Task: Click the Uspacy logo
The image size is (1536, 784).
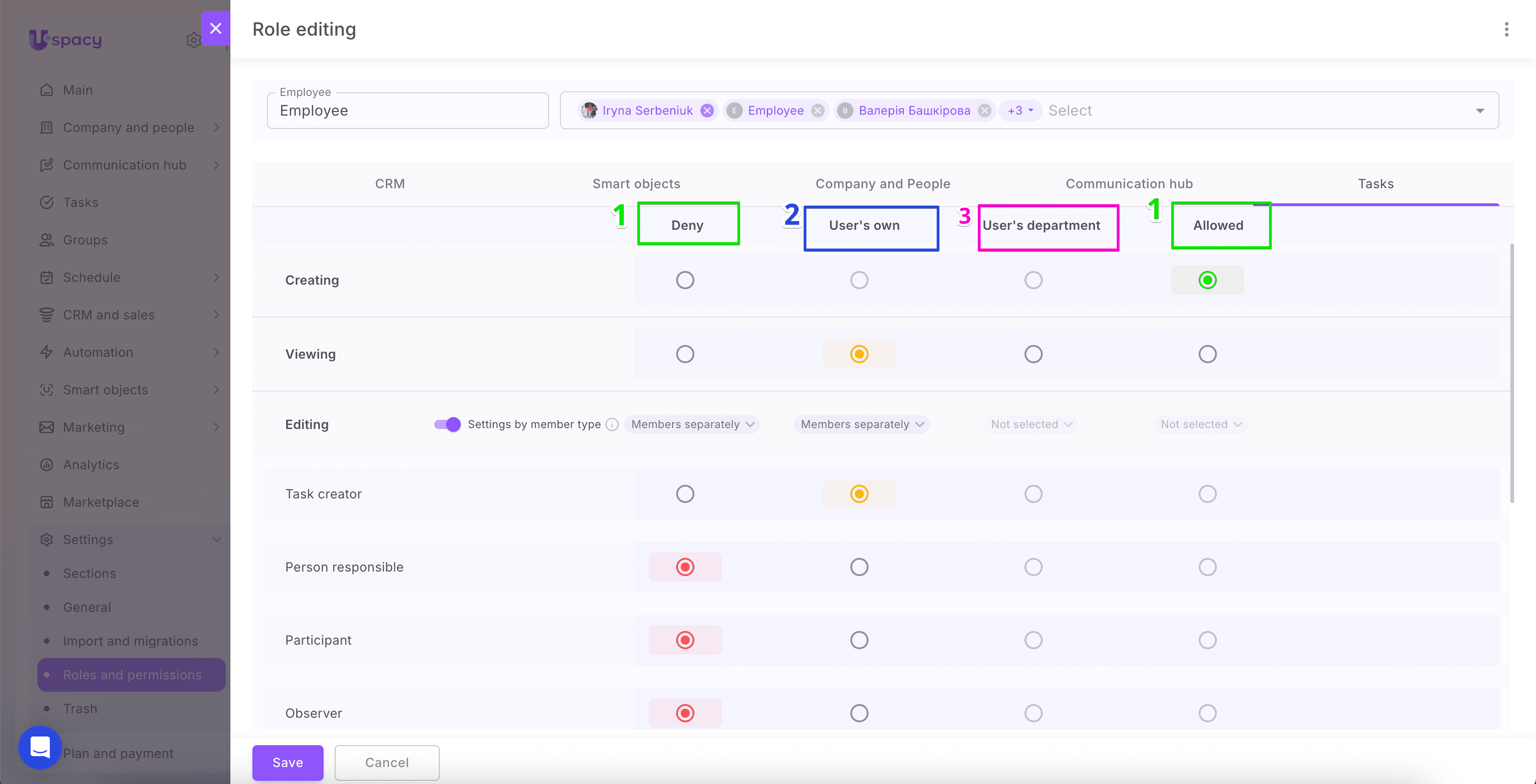Action: click(x=65, y=40)
